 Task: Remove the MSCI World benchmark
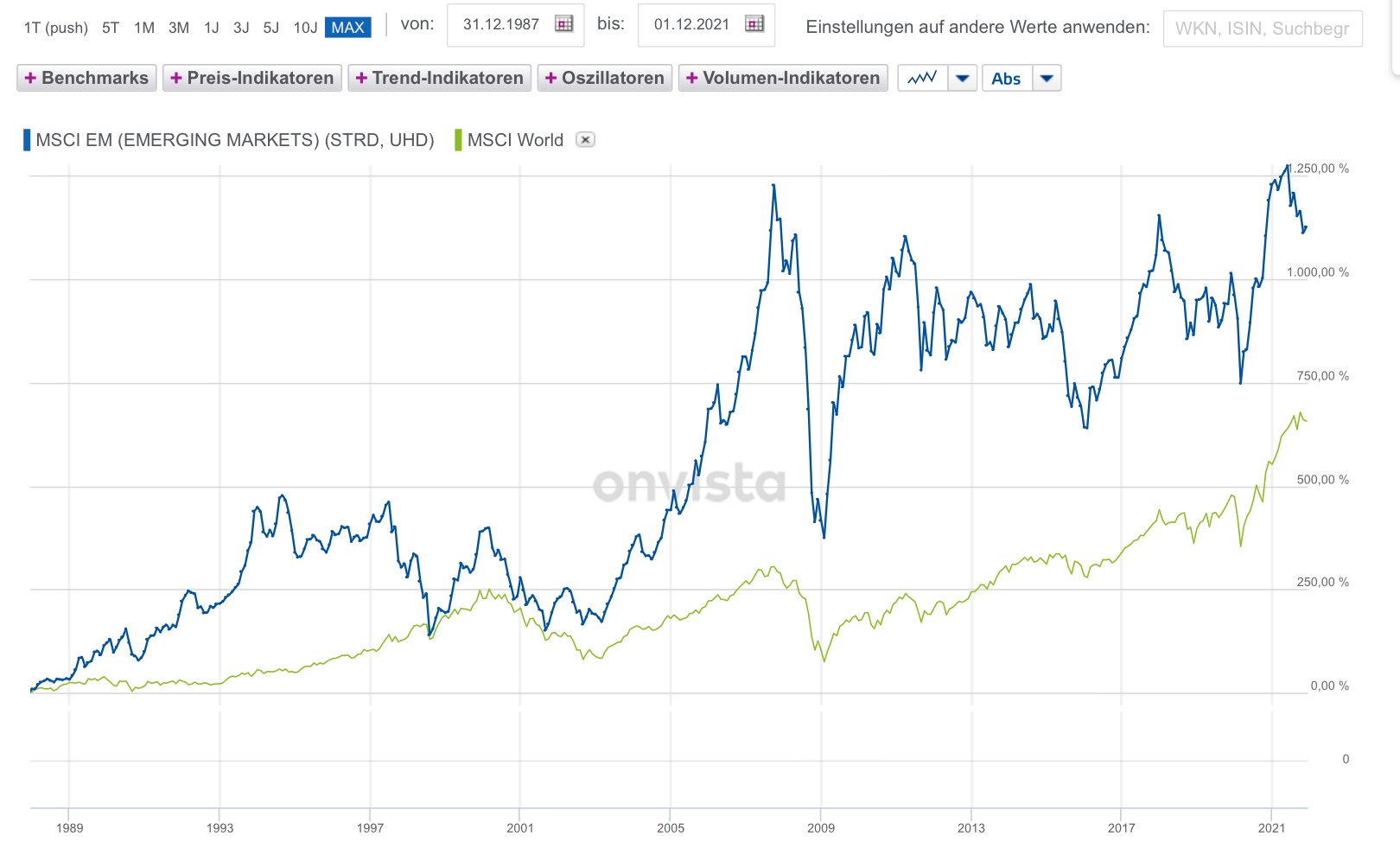[x=585, y=140]
